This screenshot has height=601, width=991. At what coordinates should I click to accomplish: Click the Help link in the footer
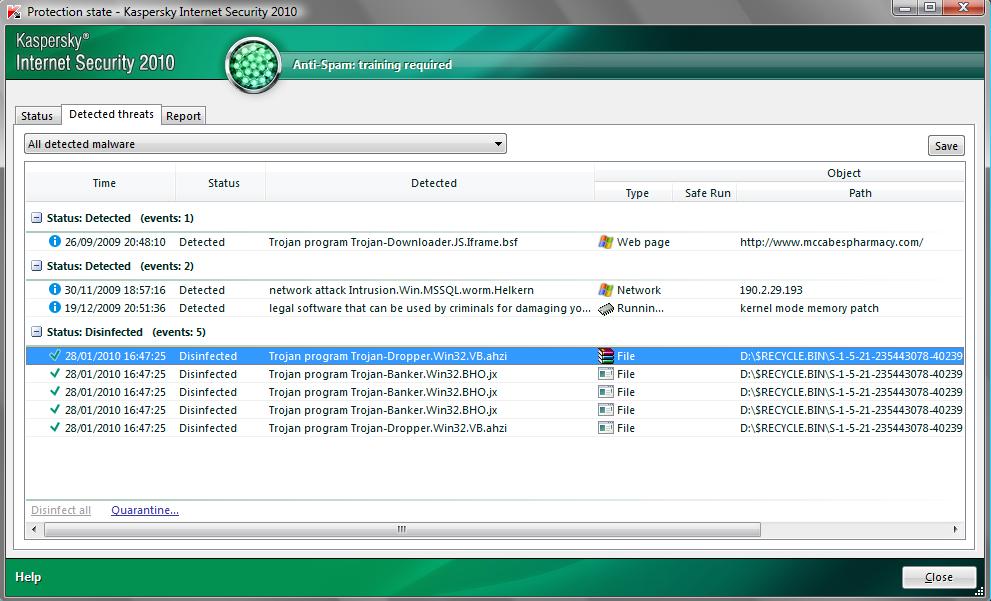pos(28,577)
